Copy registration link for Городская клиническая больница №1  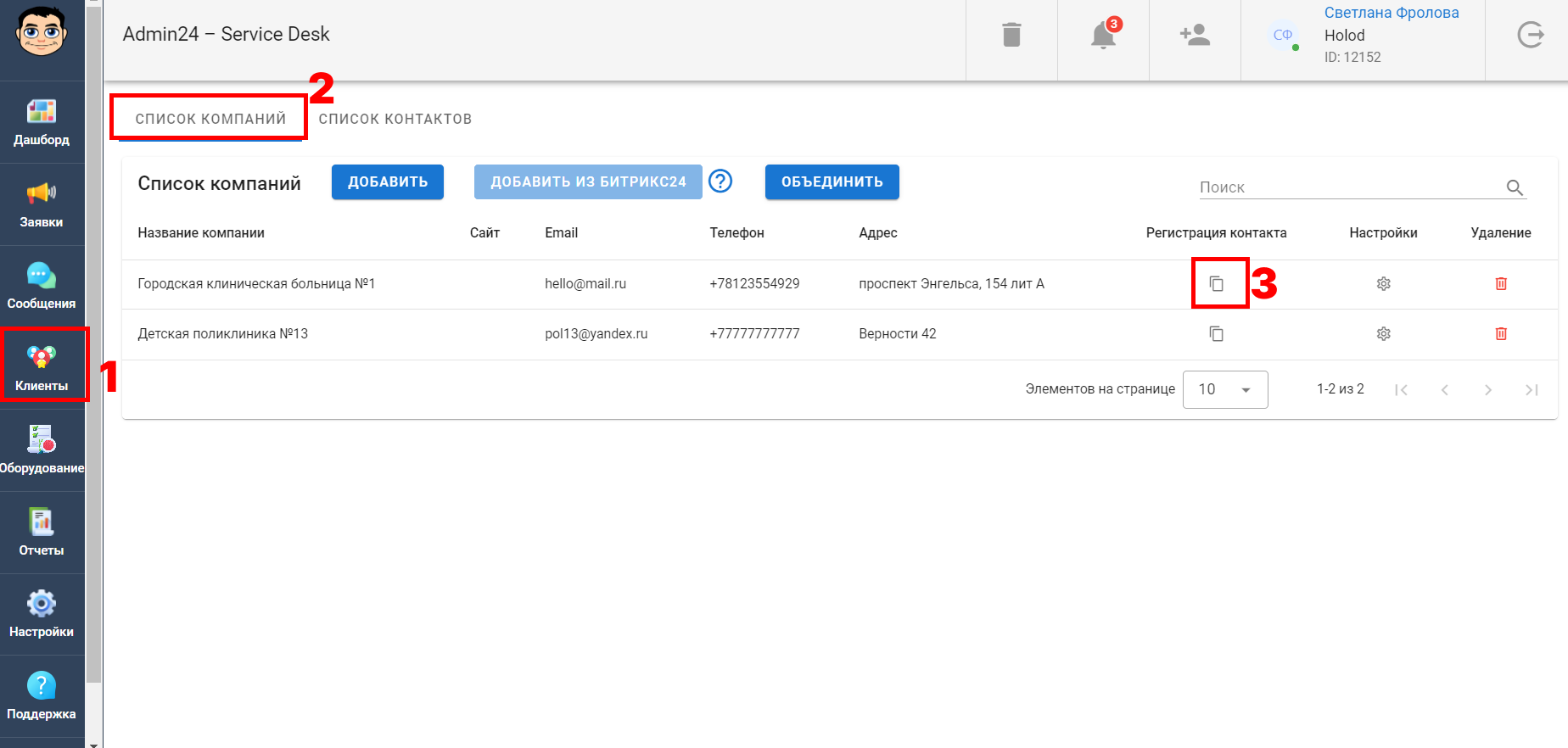pos(1217,284)
